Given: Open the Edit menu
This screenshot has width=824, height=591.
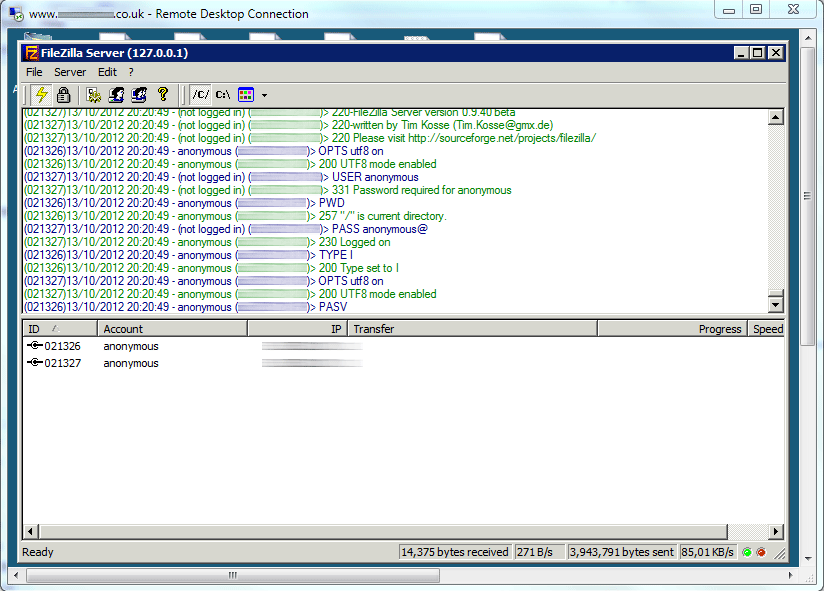Looking at the screenshot, I should [107, 72].
